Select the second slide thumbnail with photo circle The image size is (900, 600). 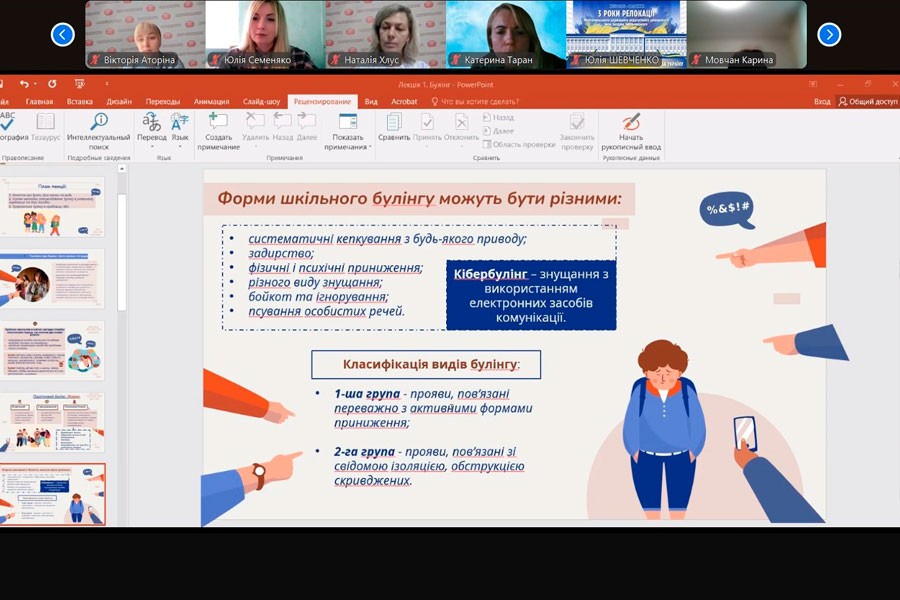[x=52, y=279]
